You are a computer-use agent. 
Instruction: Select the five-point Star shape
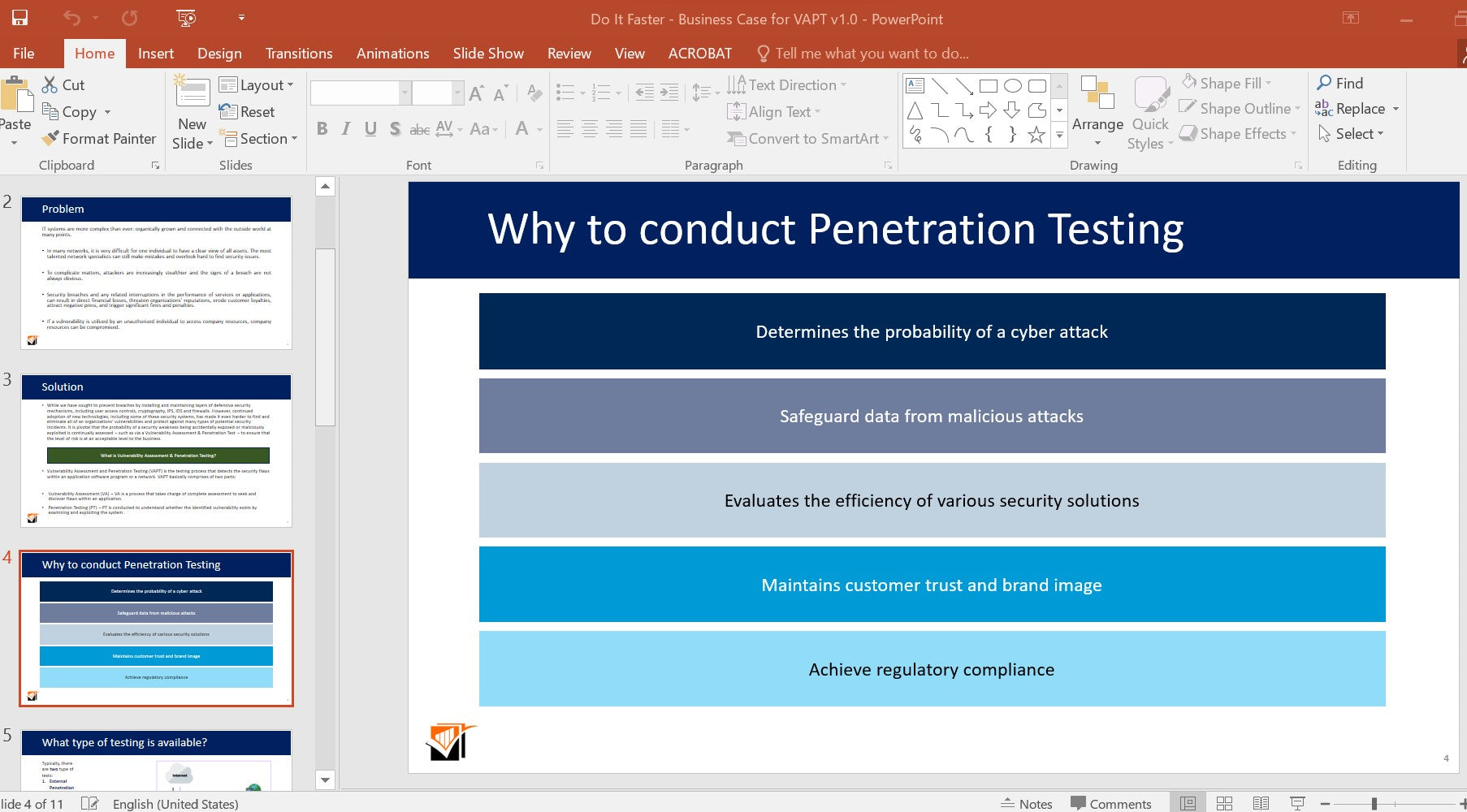1036,136
